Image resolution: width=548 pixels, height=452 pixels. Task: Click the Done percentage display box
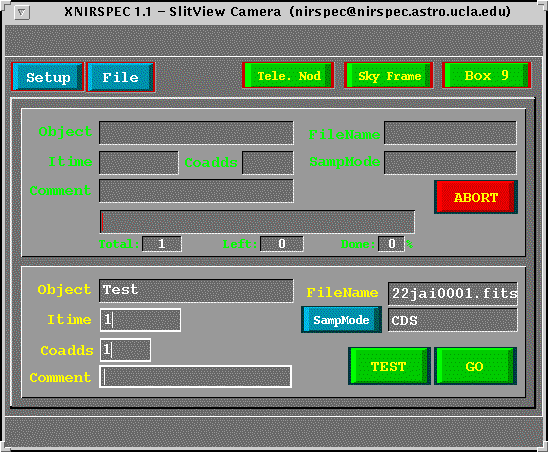point(391,244)
